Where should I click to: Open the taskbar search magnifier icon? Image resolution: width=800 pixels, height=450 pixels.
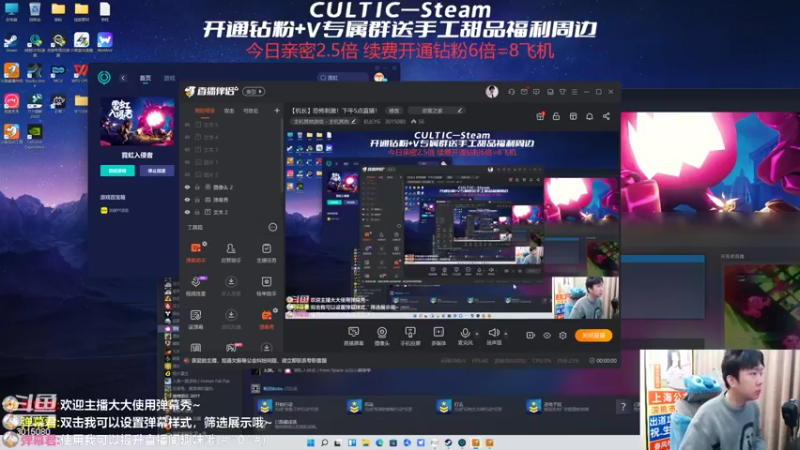324,443
